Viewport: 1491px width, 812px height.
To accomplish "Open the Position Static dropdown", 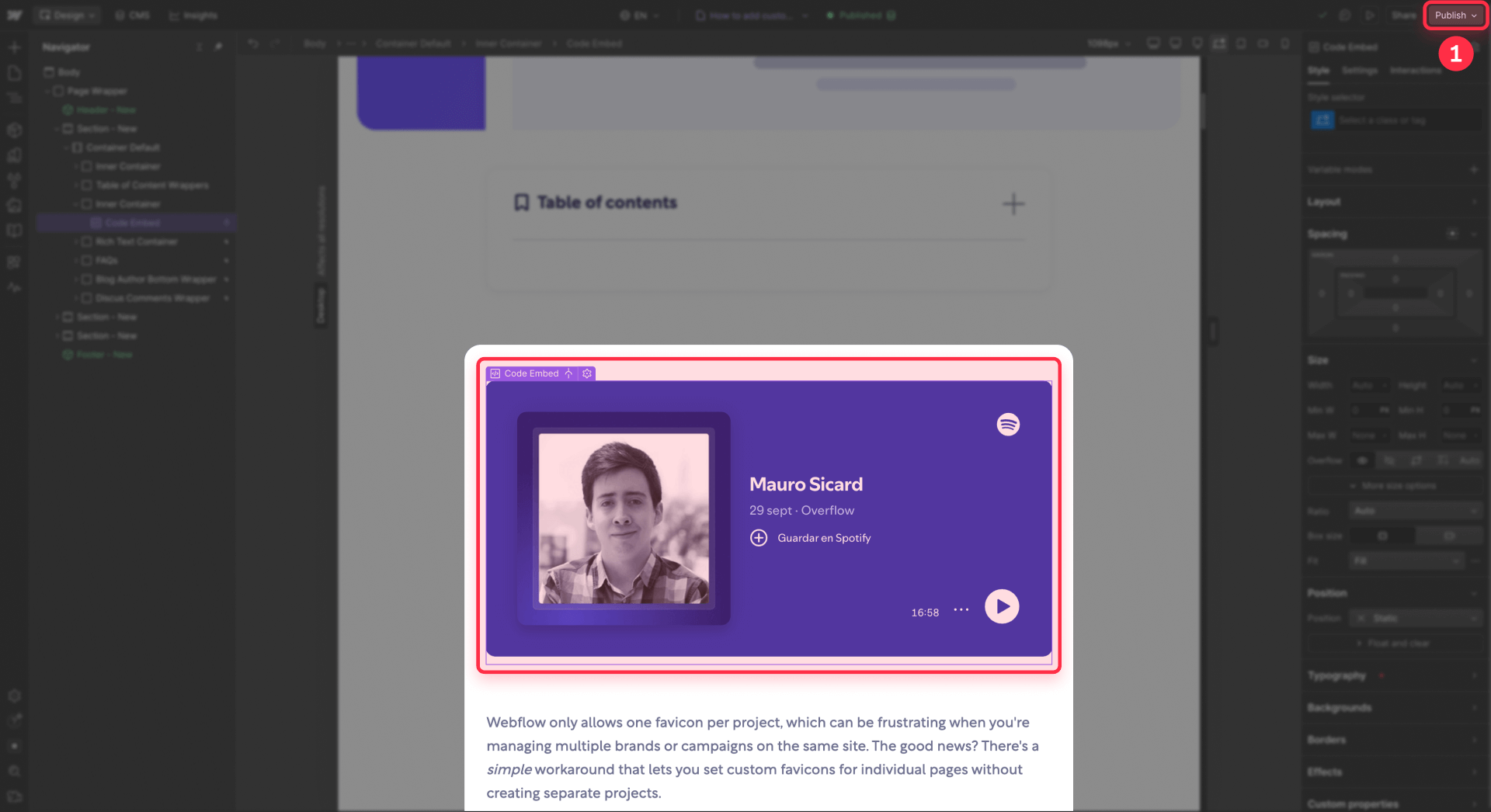I will pos(1416,618).
